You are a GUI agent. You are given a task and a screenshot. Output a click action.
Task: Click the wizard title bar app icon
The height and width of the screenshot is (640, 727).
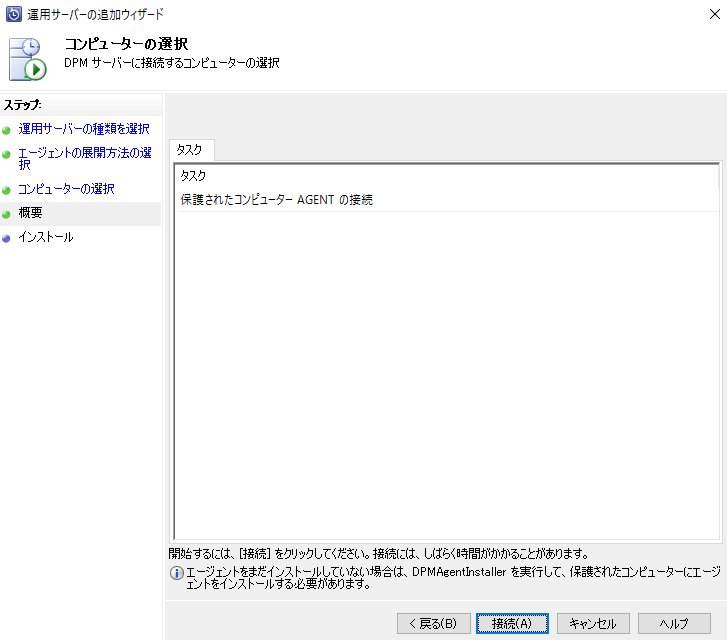[13, 14]
